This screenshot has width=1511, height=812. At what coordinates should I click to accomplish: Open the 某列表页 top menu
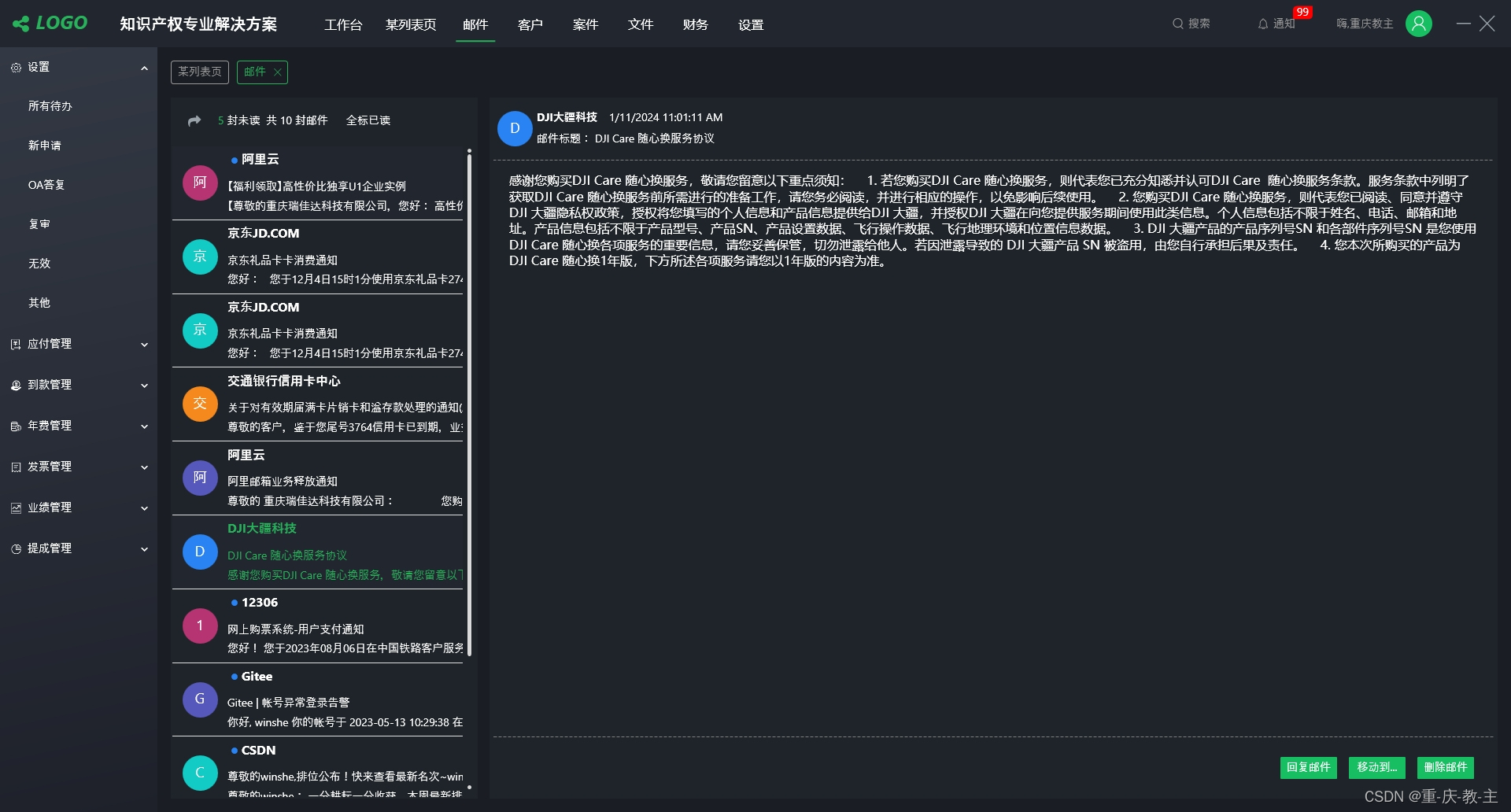pos(411,25)
